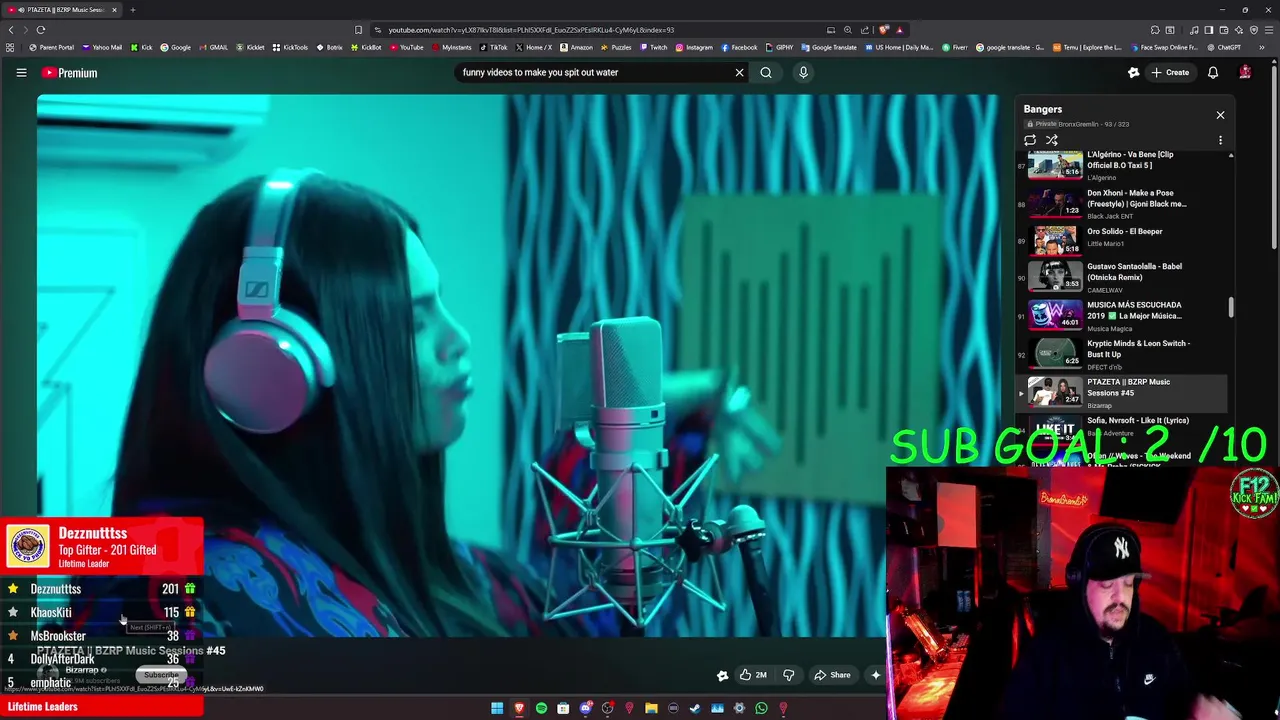Open KickTools bookmark

(x=290, y=47)
